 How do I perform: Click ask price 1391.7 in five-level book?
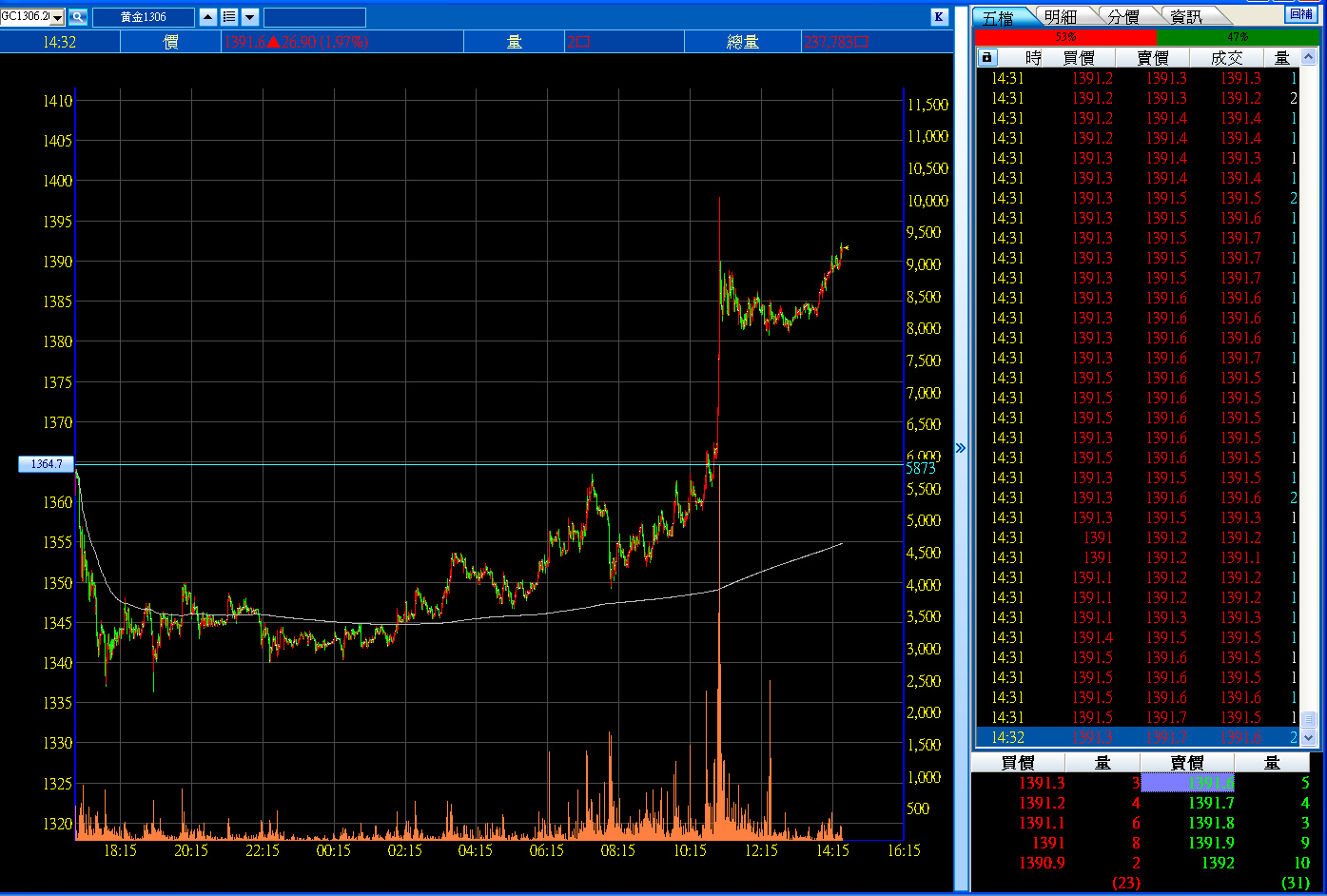tap(1211, 804)
